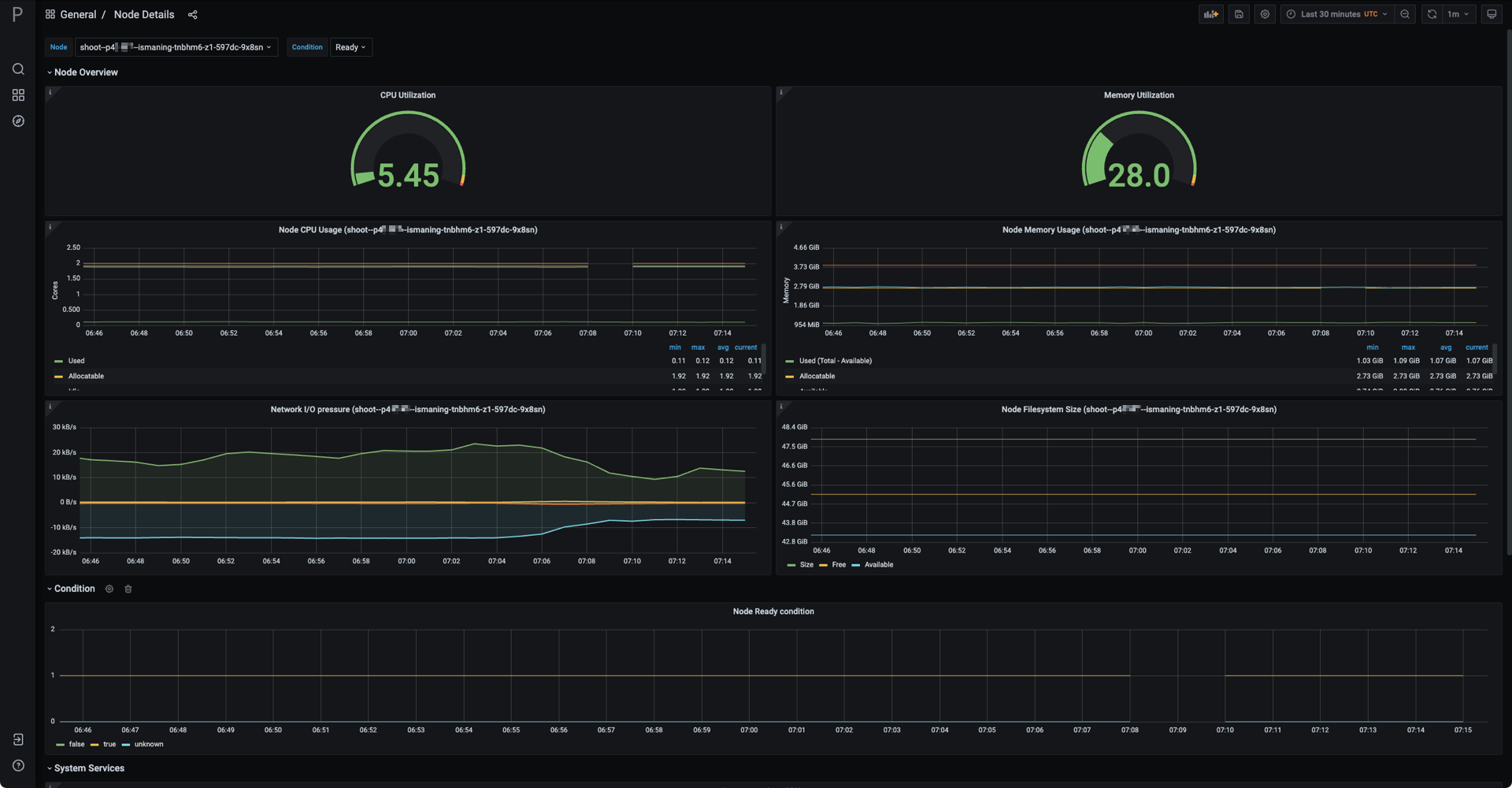Cycle the TV view mode icon
The image size is (1512, 788).
pyautogui.click(x=1491, y=14)
